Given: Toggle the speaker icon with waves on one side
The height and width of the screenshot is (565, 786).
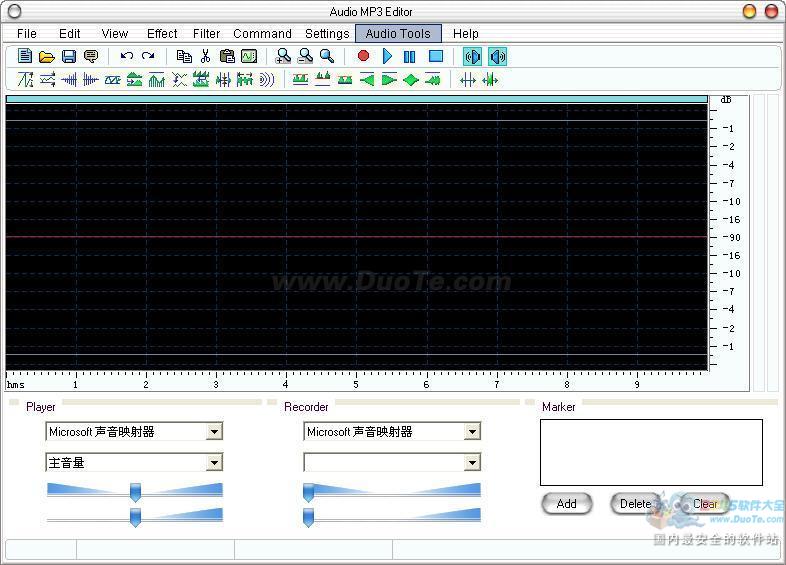Looking at the screenshot, I should click(497, 57).
